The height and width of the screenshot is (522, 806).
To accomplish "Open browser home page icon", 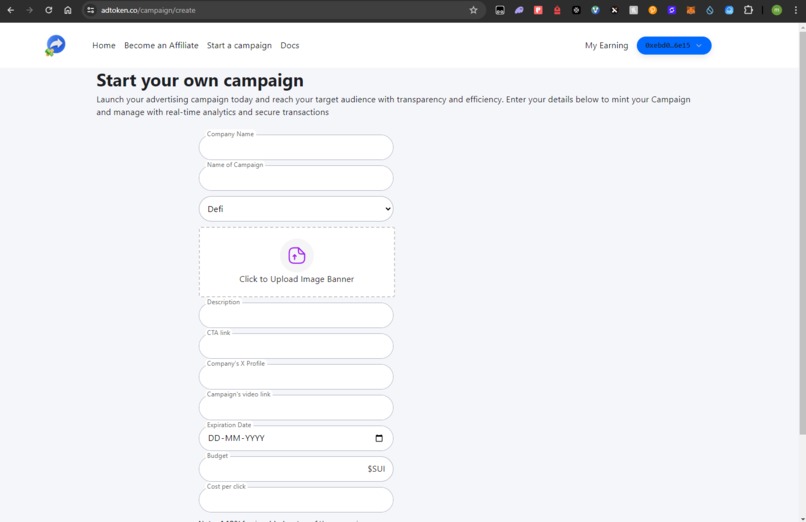I will pos(67,10).
